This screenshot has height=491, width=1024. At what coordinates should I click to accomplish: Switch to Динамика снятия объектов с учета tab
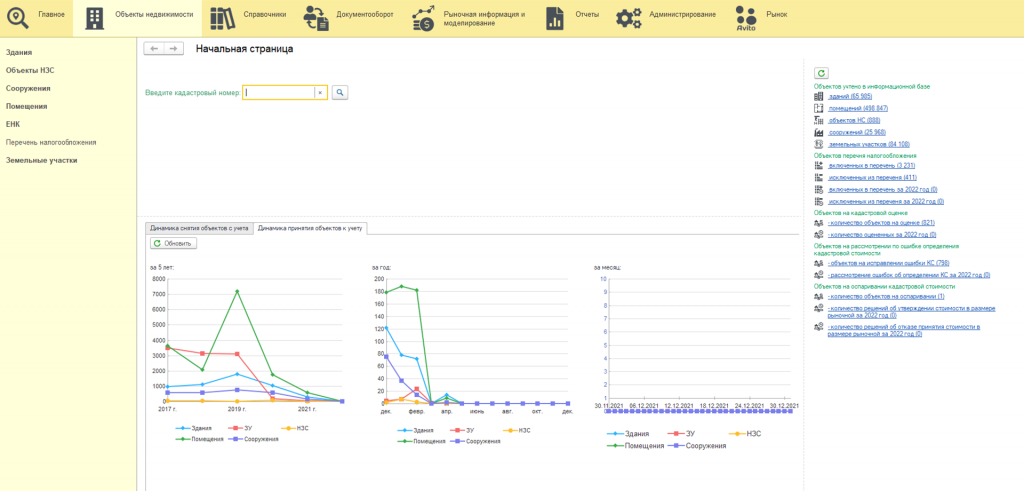coord(199,229)
